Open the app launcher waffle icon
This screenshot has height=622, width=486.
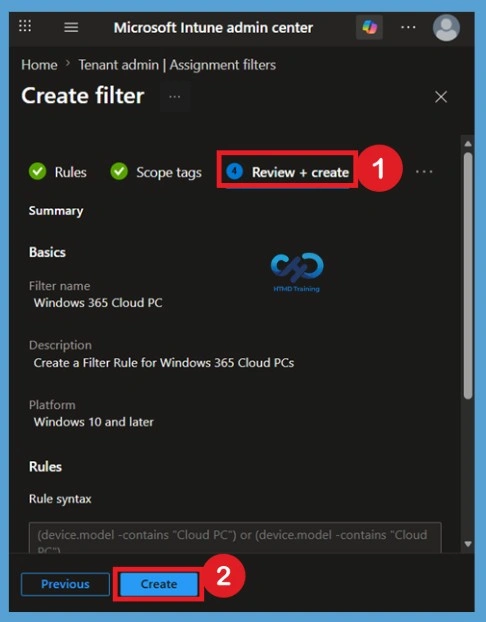pos(25,26)
